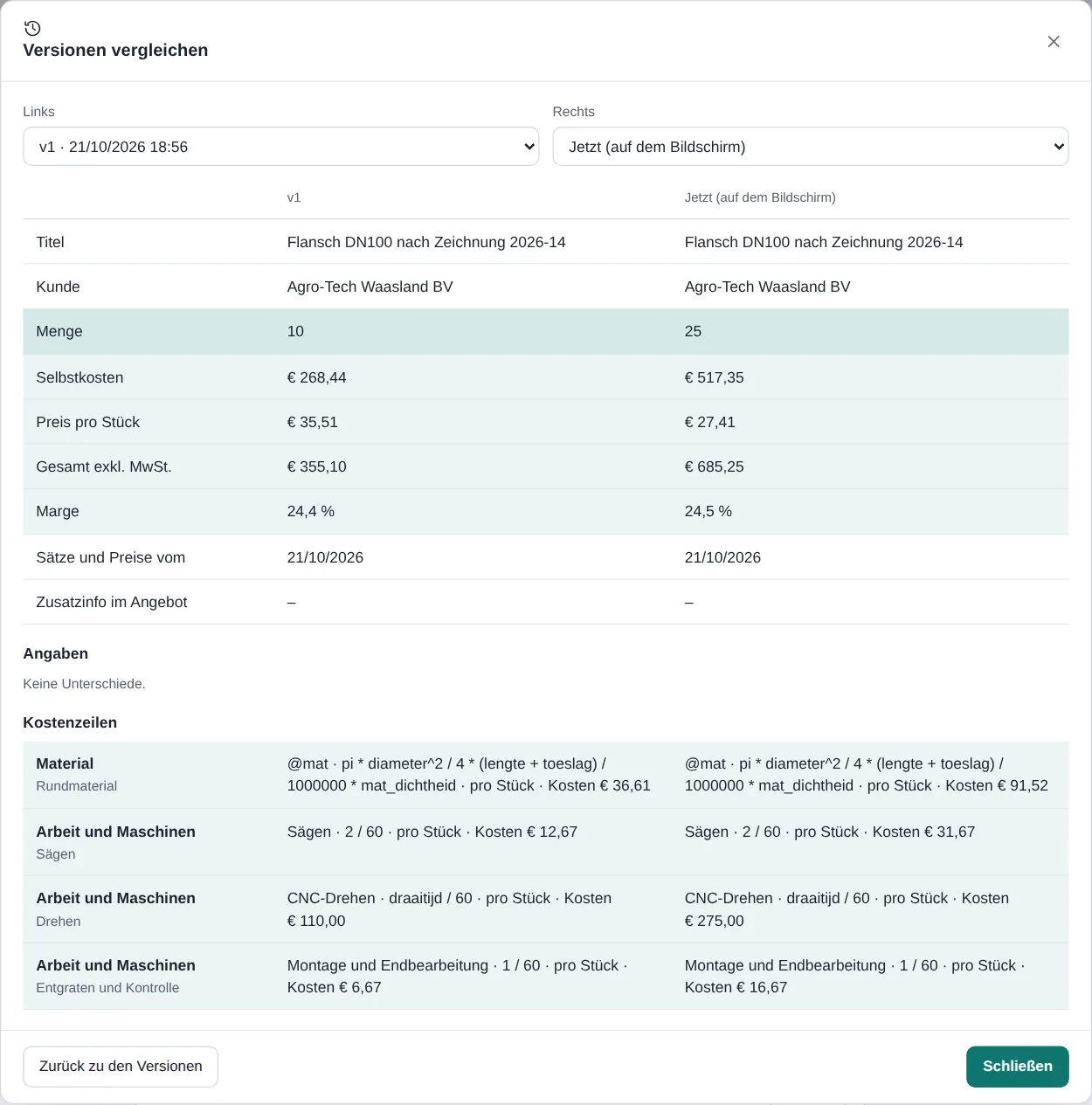Image resolution: width=1092 pixels, height=1105 pixels.
Task: Click the Entgraten und Kontrolle cost line
Action: (545, 977)
